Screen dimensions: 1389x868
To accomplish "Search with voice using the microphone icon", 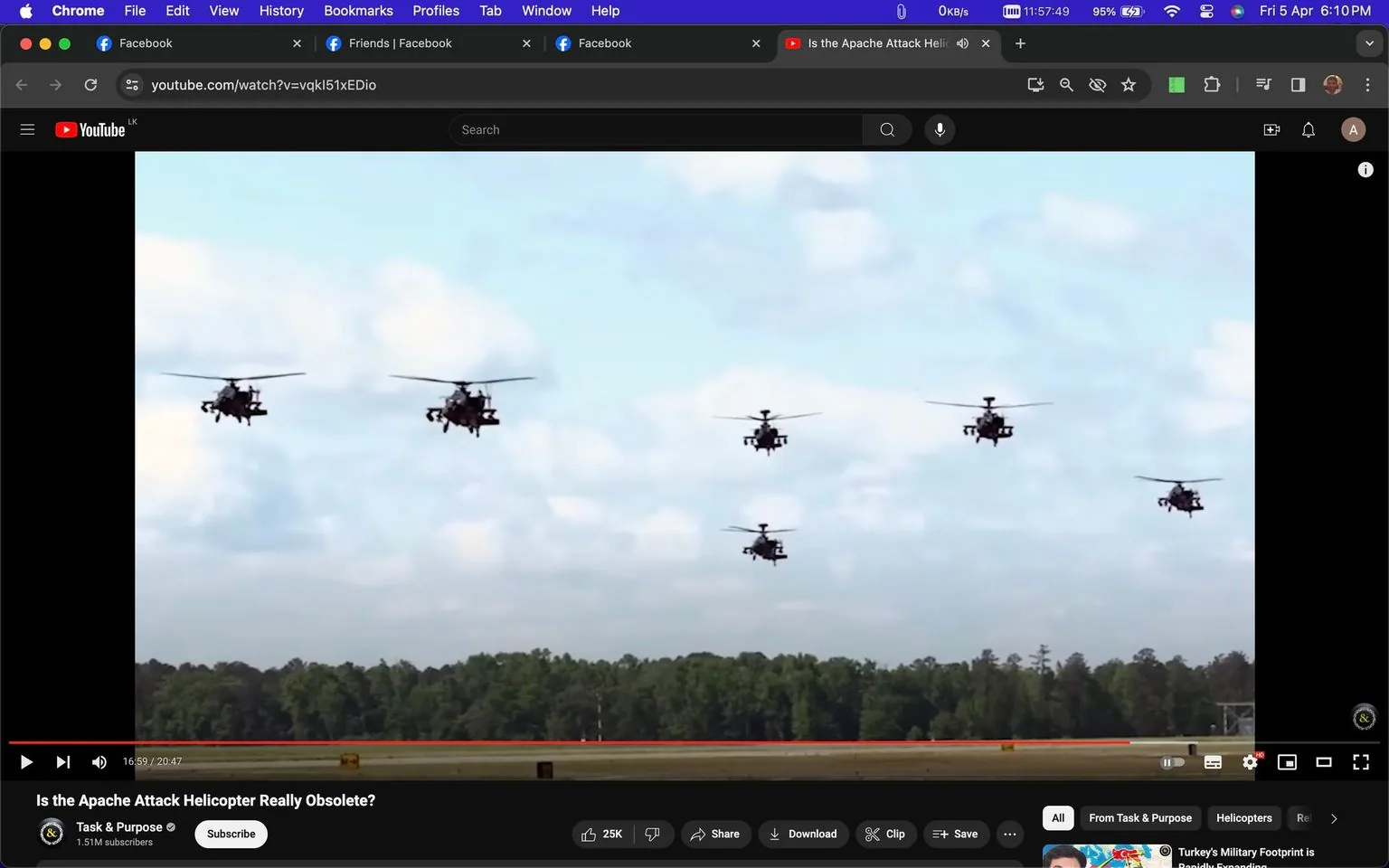I will click(x=940, y=129).
